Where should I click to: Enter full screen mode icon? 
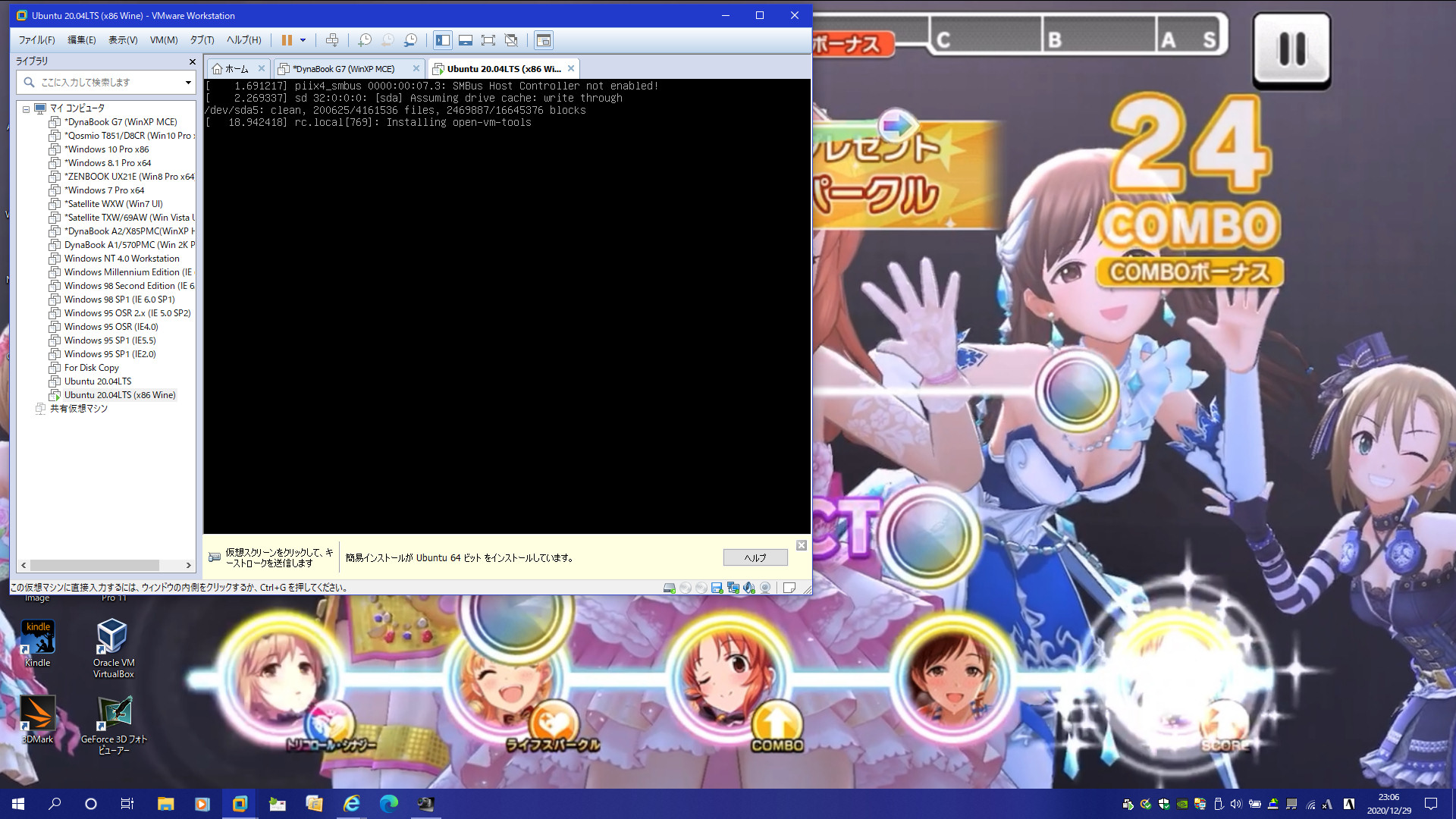pyautogui.click(x=488, y=40)
